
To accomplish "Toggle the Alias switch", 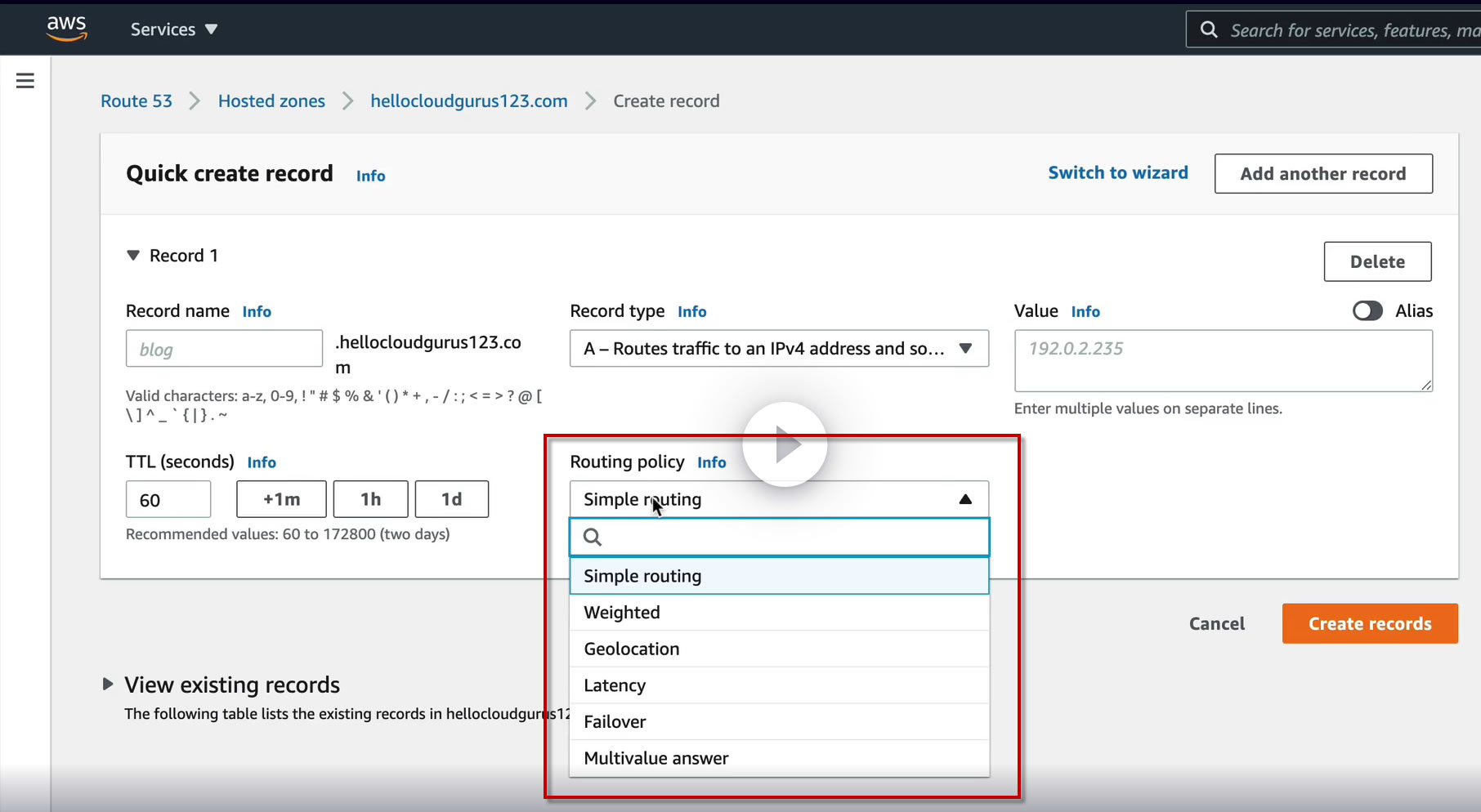I will click(x=1367, y=310).
